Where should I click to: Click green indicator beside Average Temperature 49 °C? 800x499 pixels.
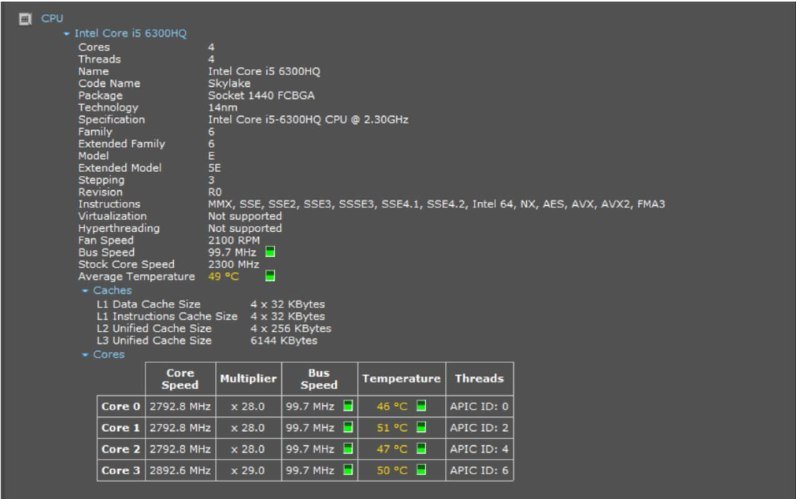270,276
